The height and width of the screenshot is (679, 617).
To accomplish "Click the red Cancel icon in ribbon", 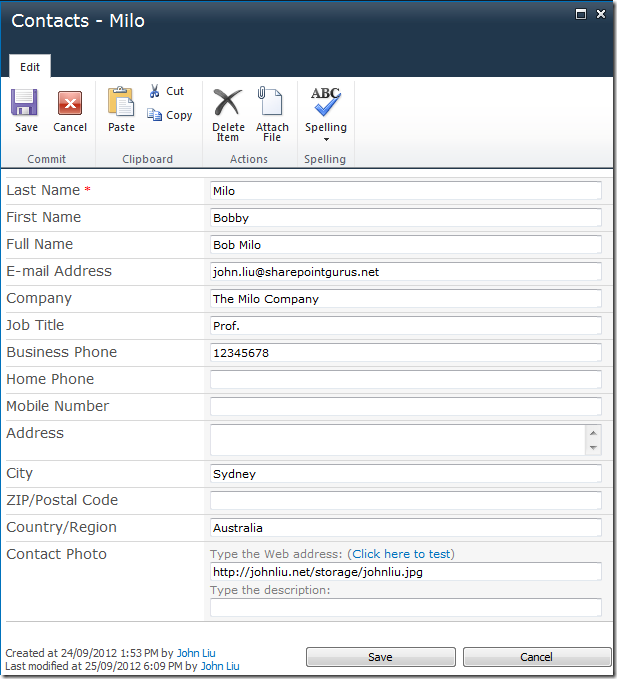I will pos(70,103).
